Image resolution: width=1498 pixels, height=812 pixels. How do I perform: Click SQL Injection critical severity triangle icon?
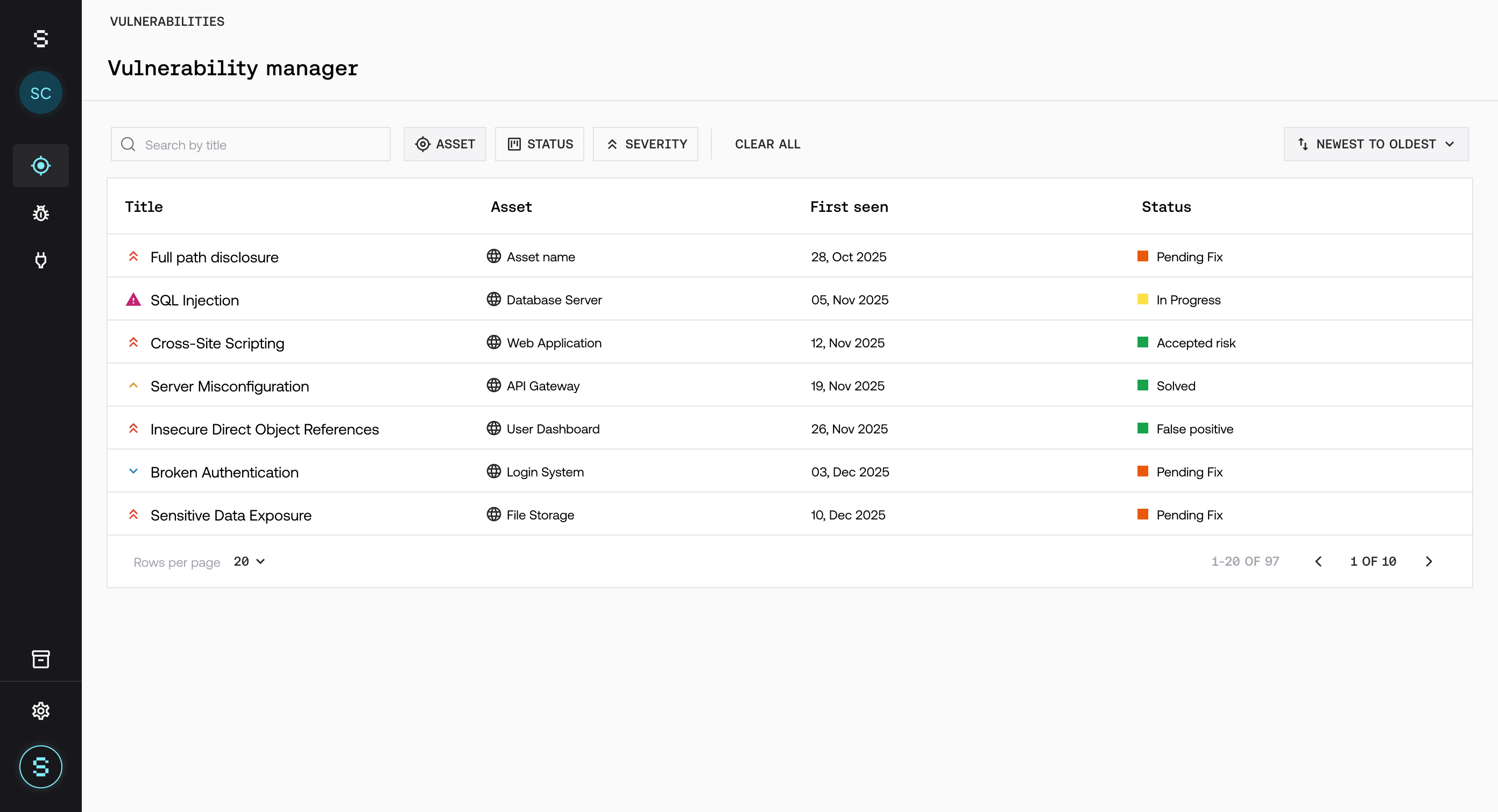[x=133, y=300]
